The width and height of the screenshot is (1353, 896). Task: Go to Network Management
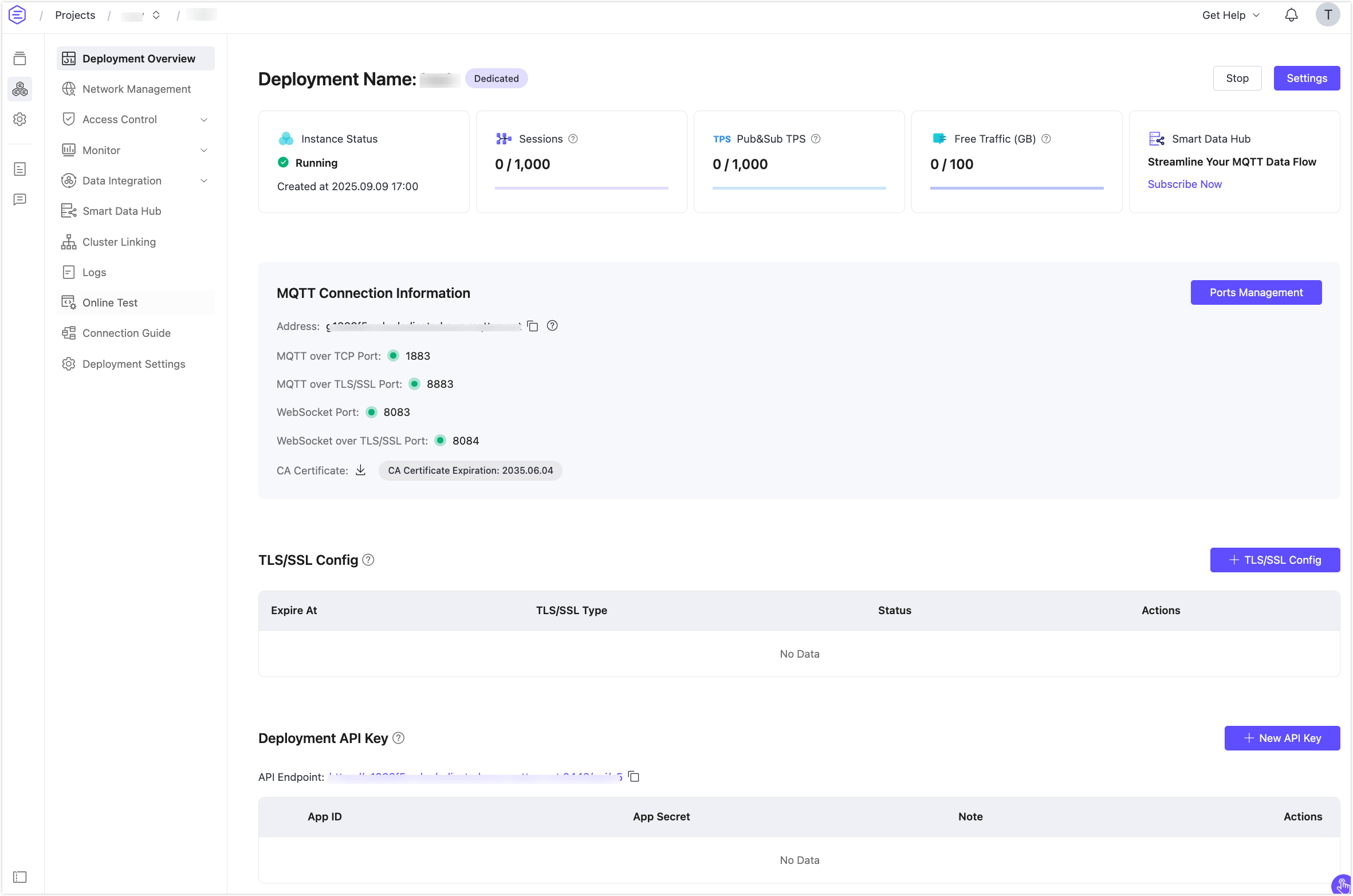click(136, 89)
